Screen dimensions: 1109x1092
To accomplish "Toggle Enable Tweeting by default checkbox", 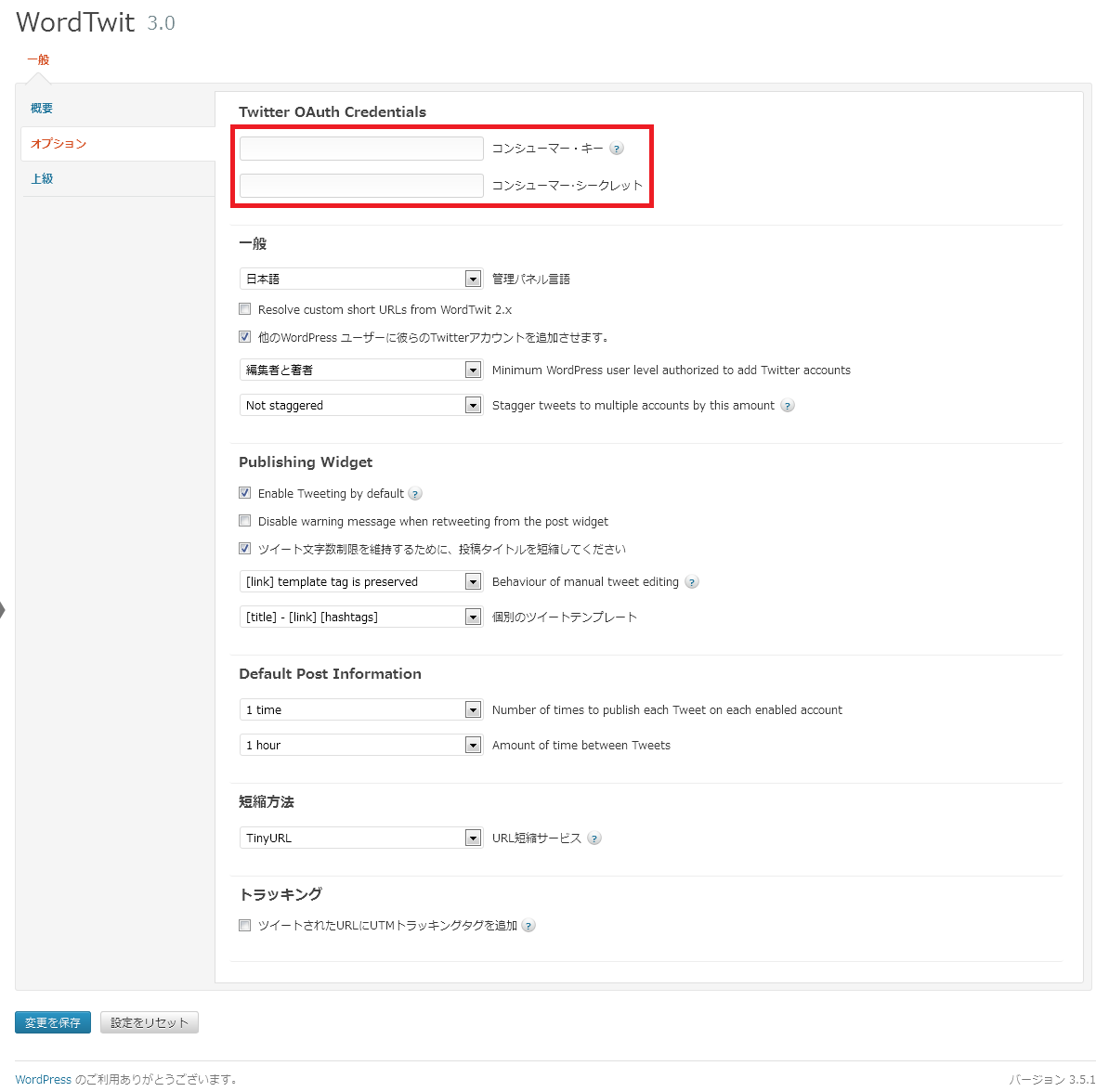I will pyautogui.click(x=244, y=493).
